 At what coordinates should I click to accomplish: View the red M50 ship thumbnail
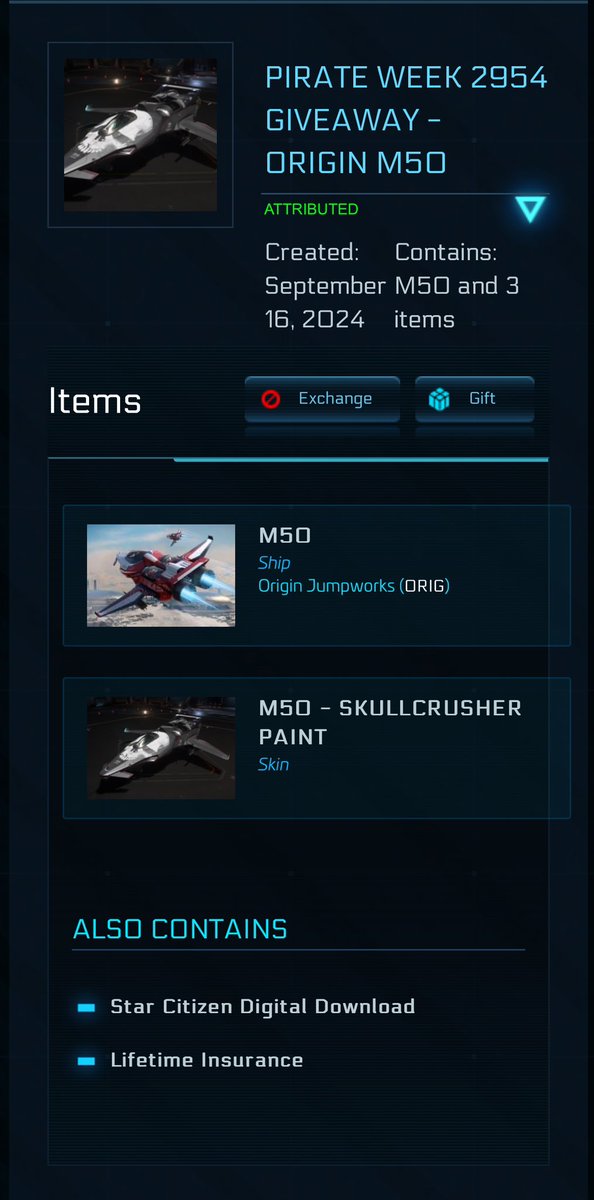161,576
